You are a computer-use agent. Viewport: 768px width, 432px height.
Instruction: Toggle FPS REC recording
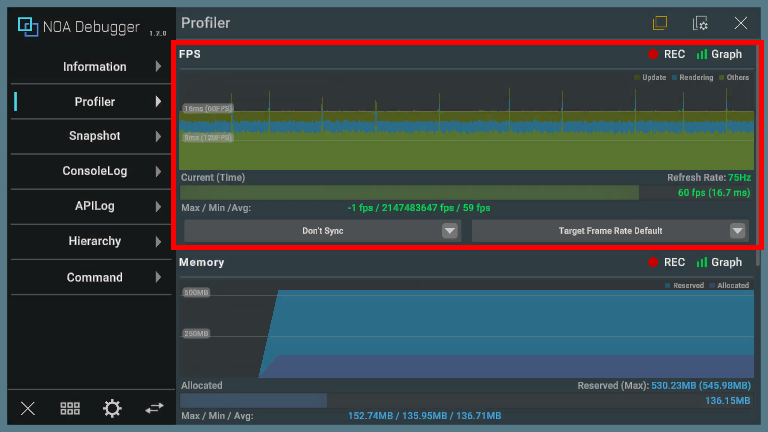coord(667,55)
